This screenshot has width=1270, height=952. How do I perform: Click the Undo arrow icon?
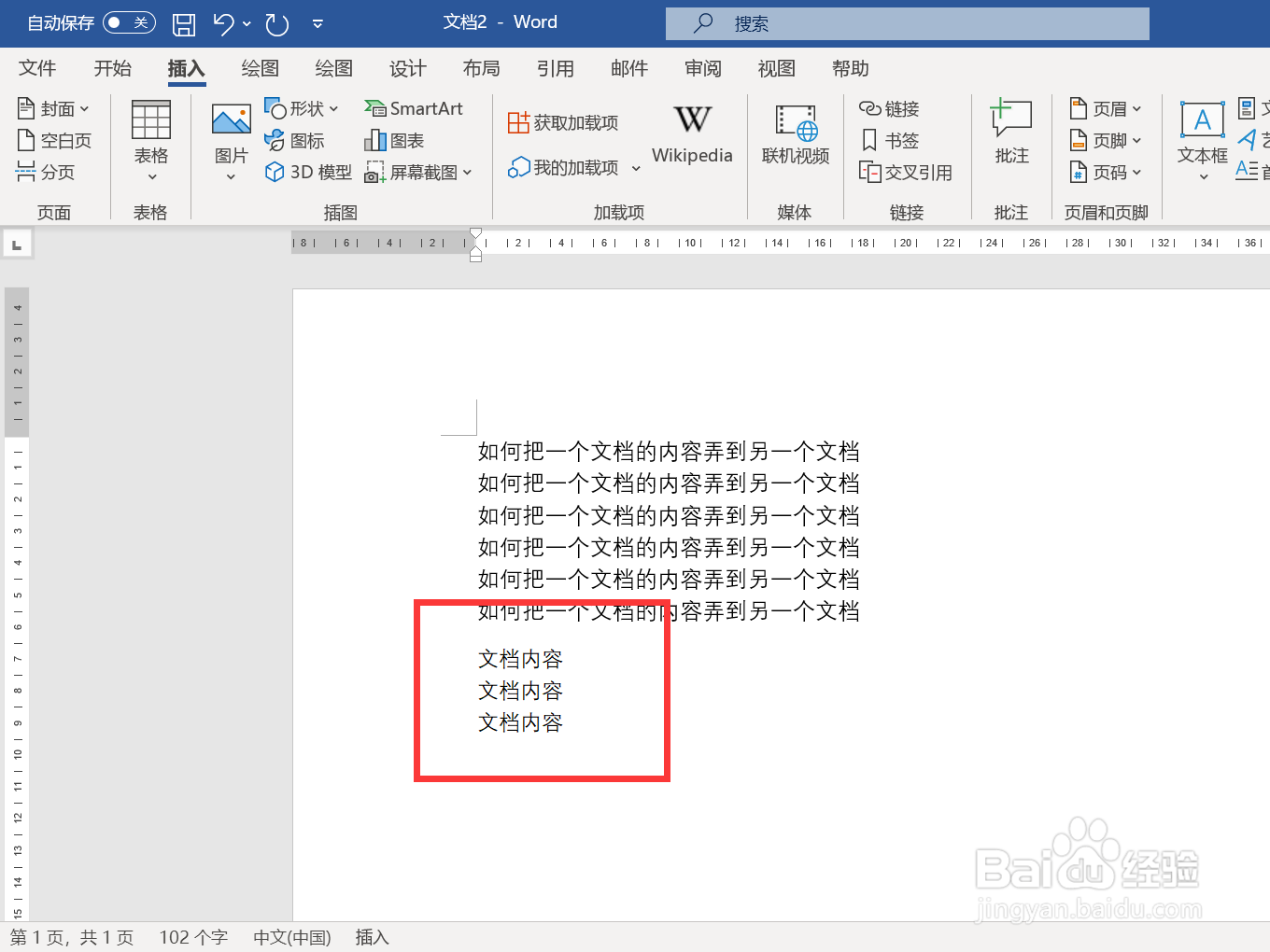tap(223, 23)
